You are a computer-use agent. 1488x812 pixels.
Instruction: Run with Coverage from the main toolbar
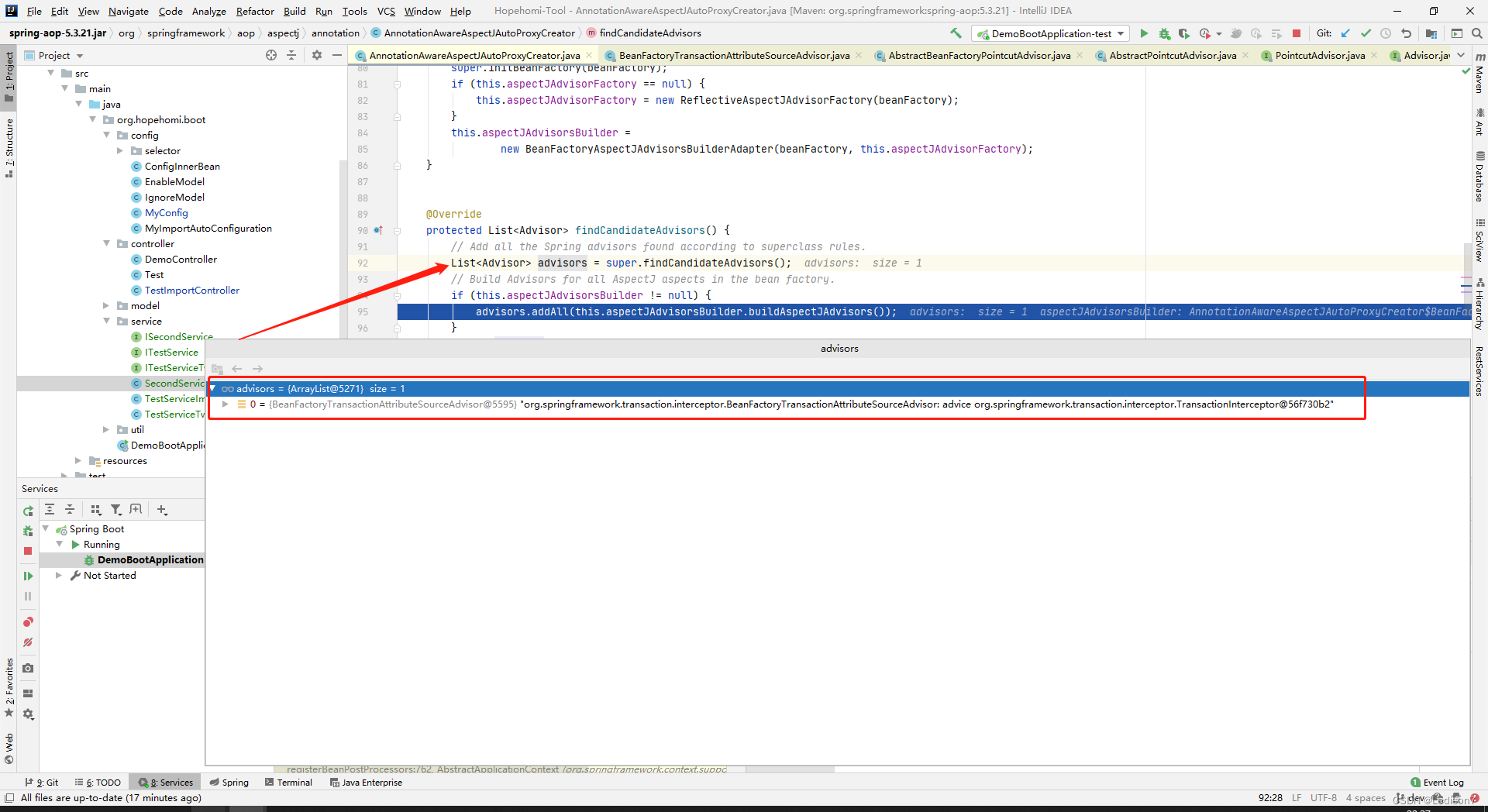pos(1184,33)
